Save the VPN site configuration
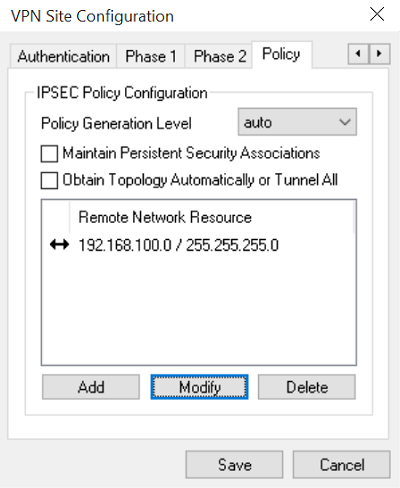This screenshot has width=400, height=488. coord(234,465)
